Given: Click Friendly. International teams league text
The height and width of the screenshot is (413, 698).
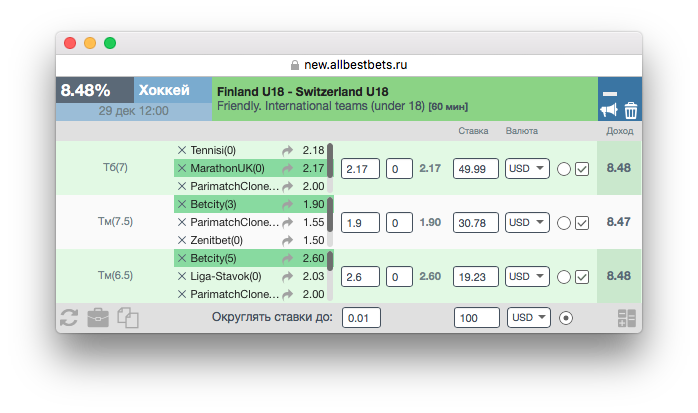Looking at the screenshot, I should coord(321,106).
